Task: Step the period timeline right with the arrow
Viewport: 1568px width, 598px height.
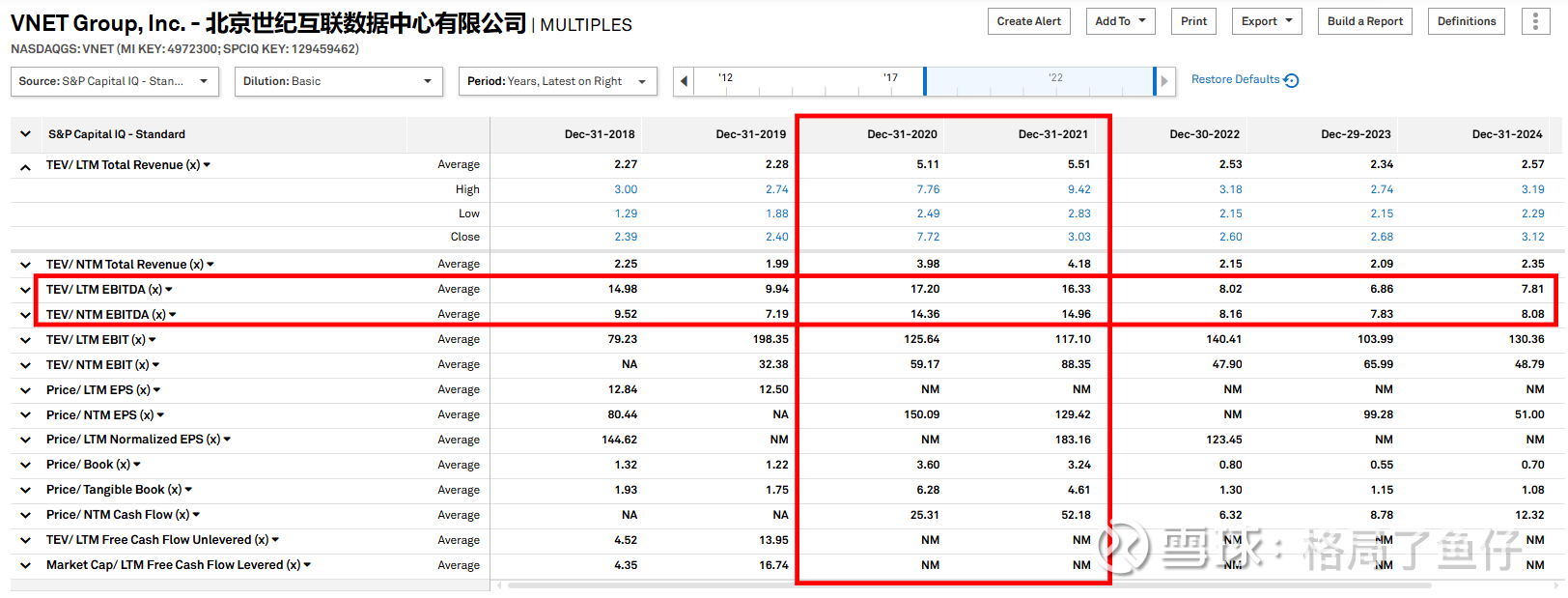Action: (1164, 81)
